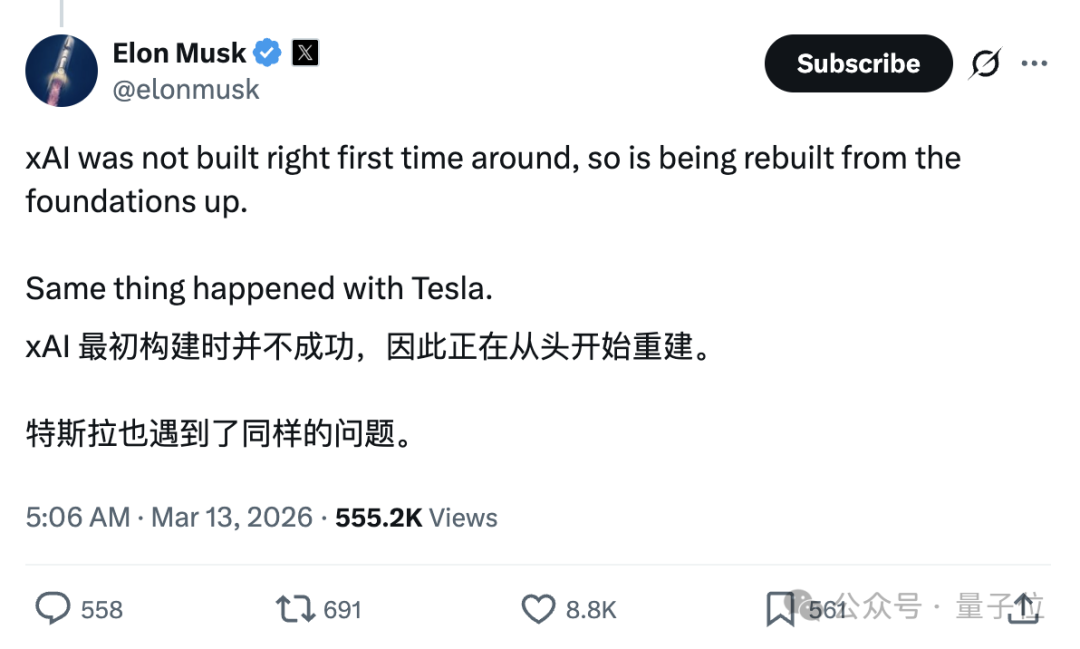Viewport: 1080px width, 649px height.
Task: Click the 558 reply count
Action: (100, 609)
